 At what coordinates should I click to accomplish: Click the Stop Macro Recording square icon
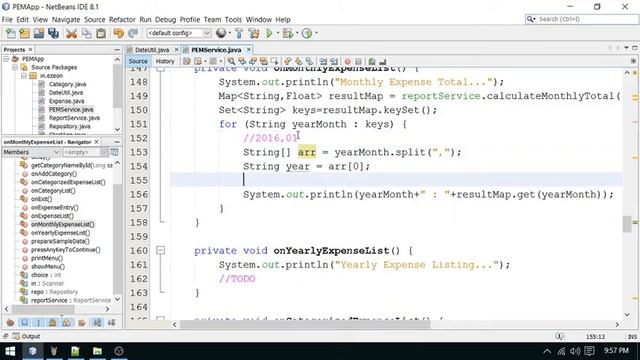(358, 61)
